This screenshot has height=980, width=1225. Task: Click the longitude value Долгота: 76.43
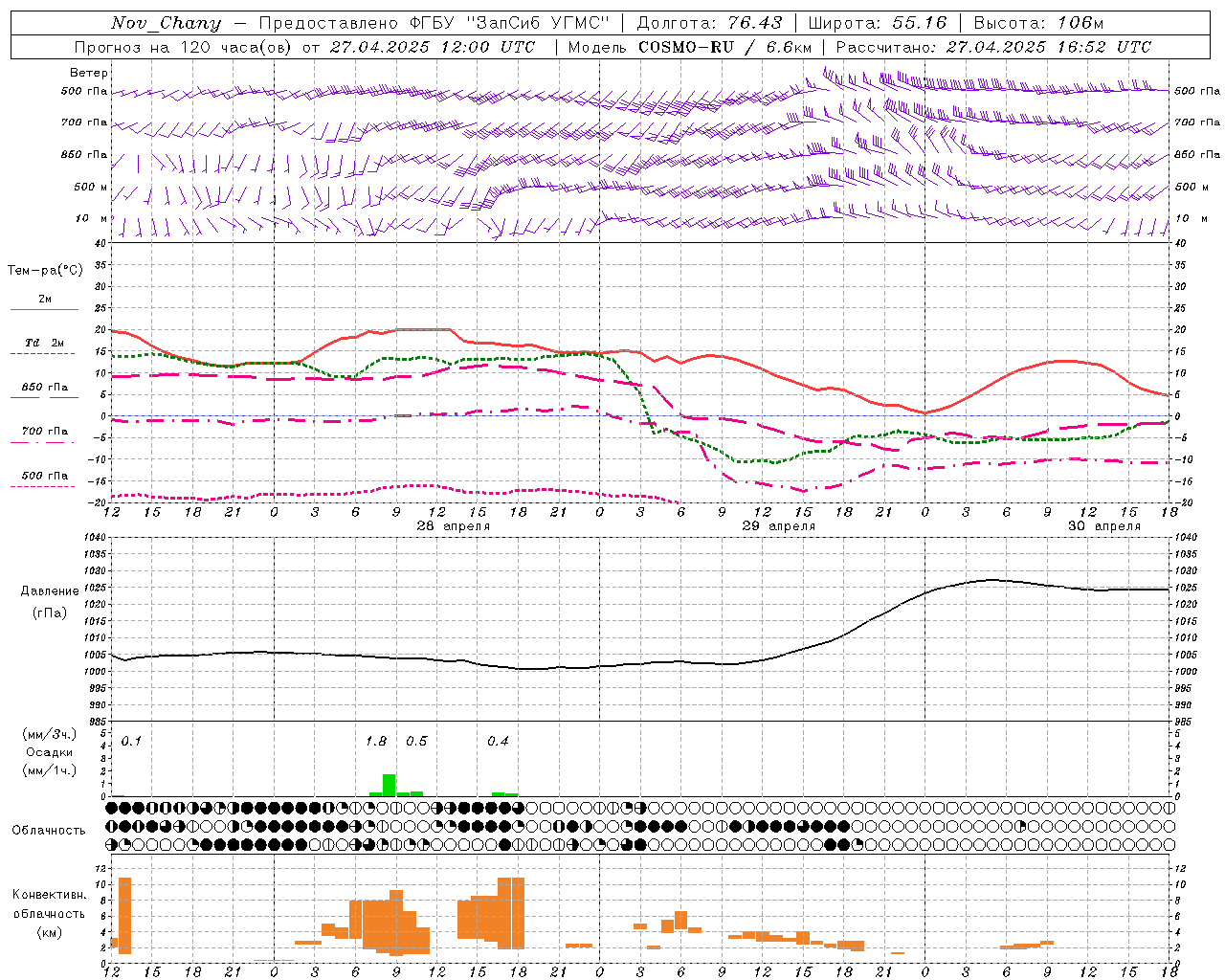click(x=709, y=23)
